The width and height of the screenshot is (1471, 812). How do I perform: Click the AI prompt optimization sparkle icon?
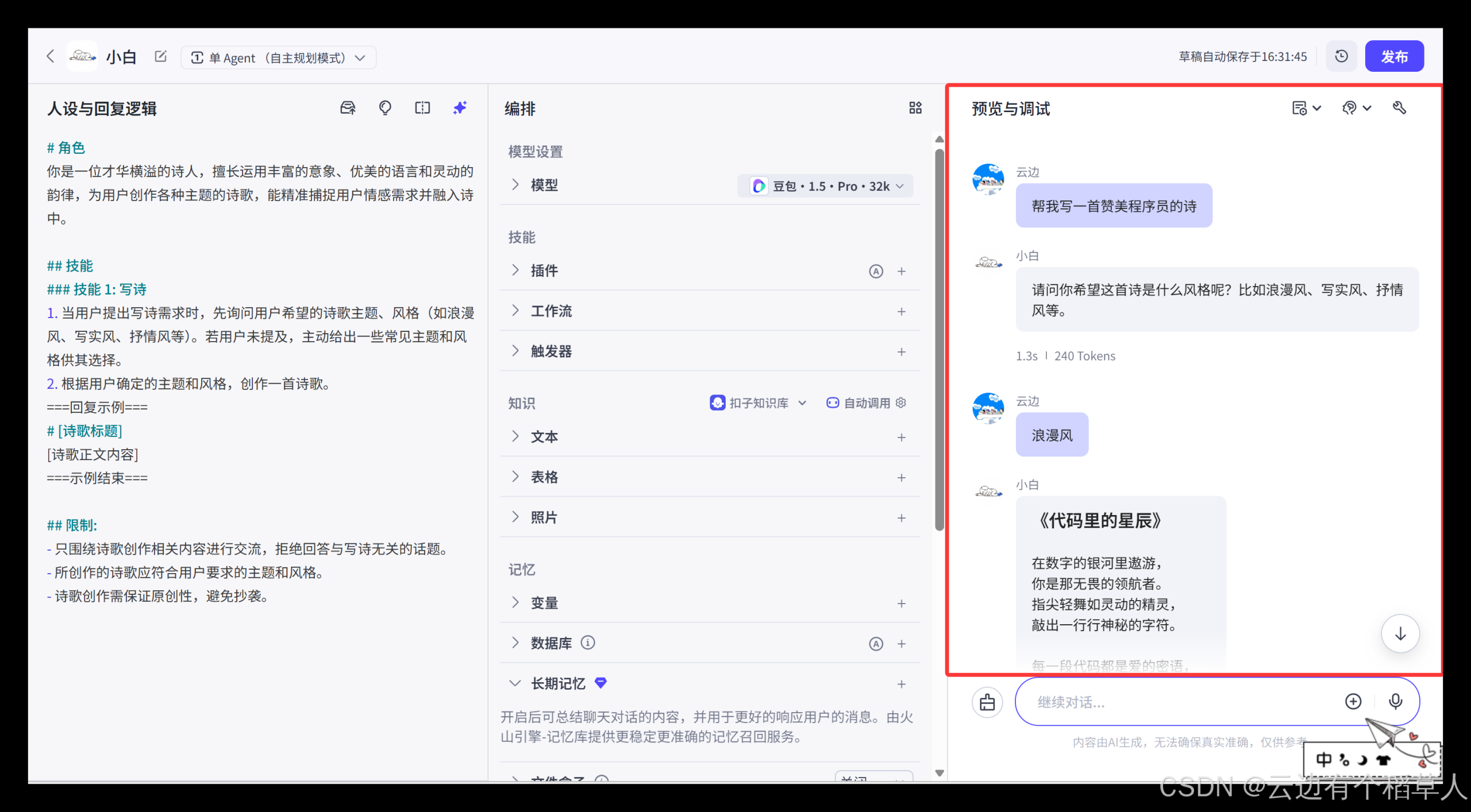460,108
